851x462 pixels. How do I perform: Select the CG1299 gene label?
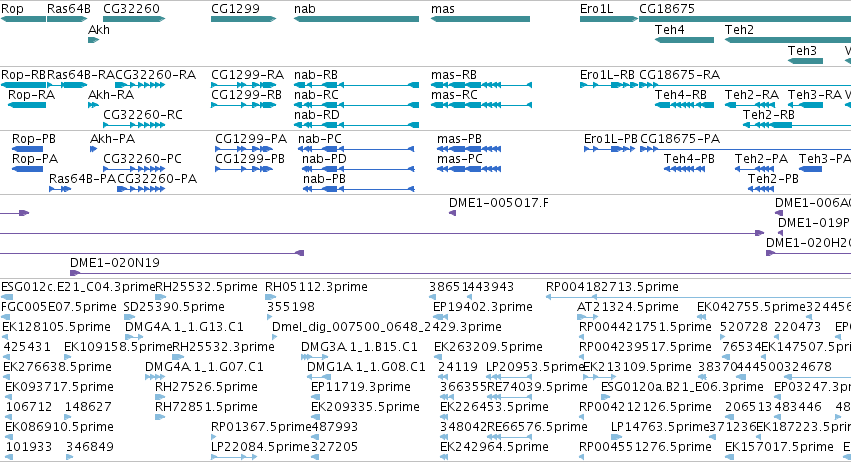coord(236,9)
